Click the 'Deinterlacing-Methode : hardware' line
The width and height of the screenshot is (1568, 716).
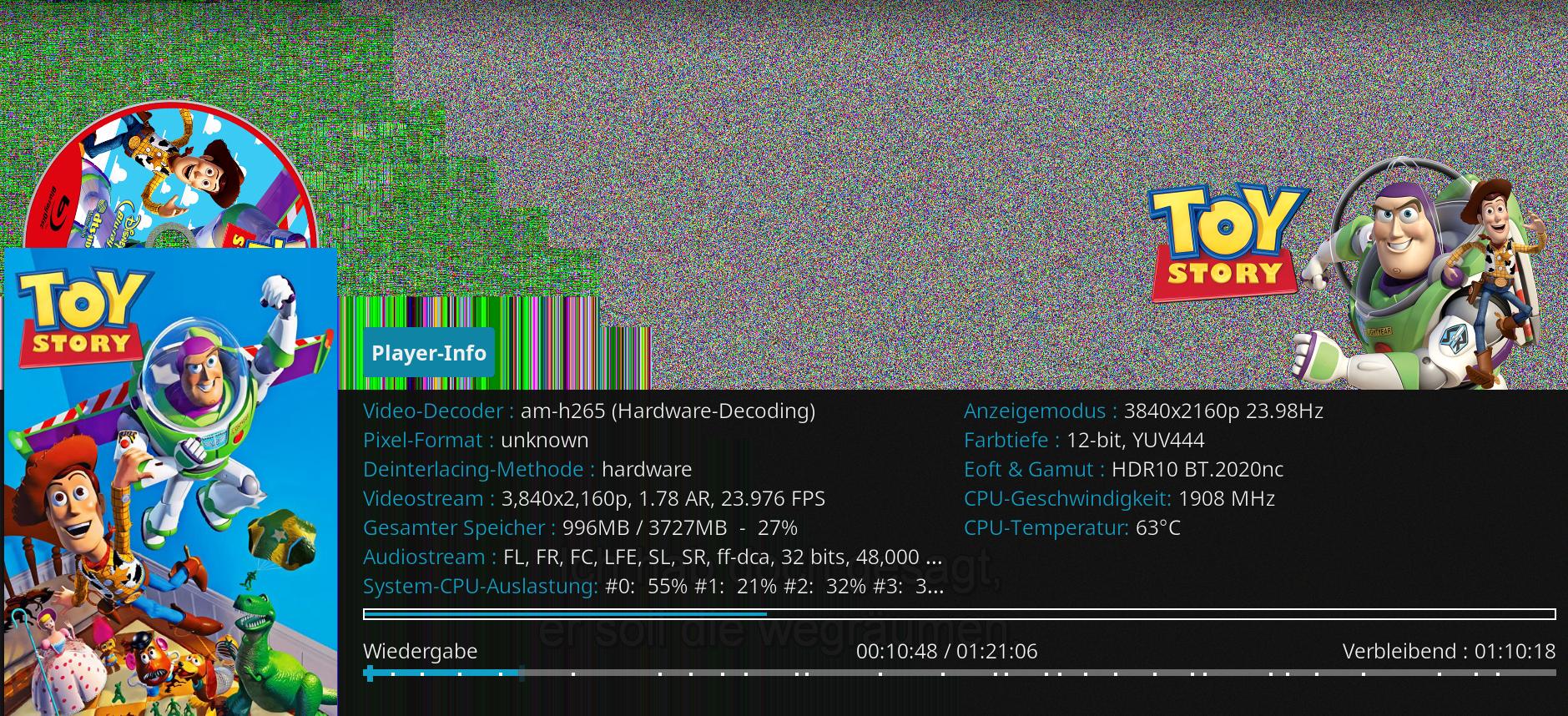tap(527, 469)
